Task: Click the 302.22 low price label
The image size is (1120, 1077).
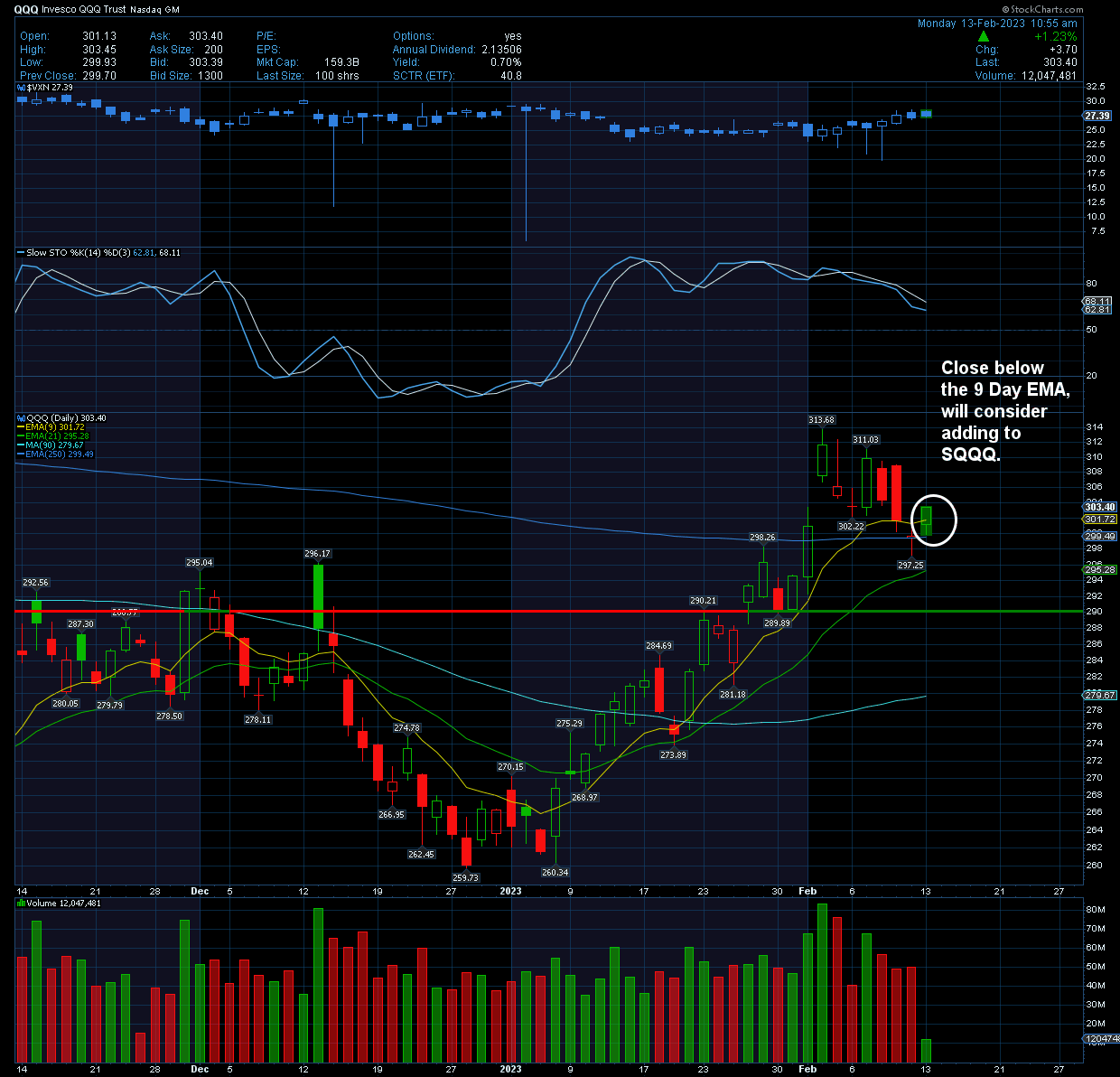Action: pyautogui.click(x=851, y=526)
